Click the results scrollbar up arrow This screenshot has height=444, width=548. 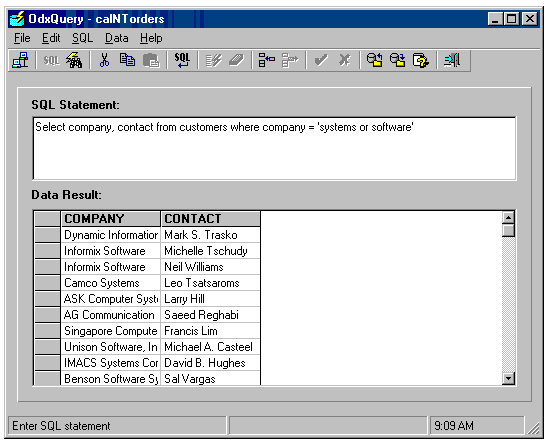(508, 218)
